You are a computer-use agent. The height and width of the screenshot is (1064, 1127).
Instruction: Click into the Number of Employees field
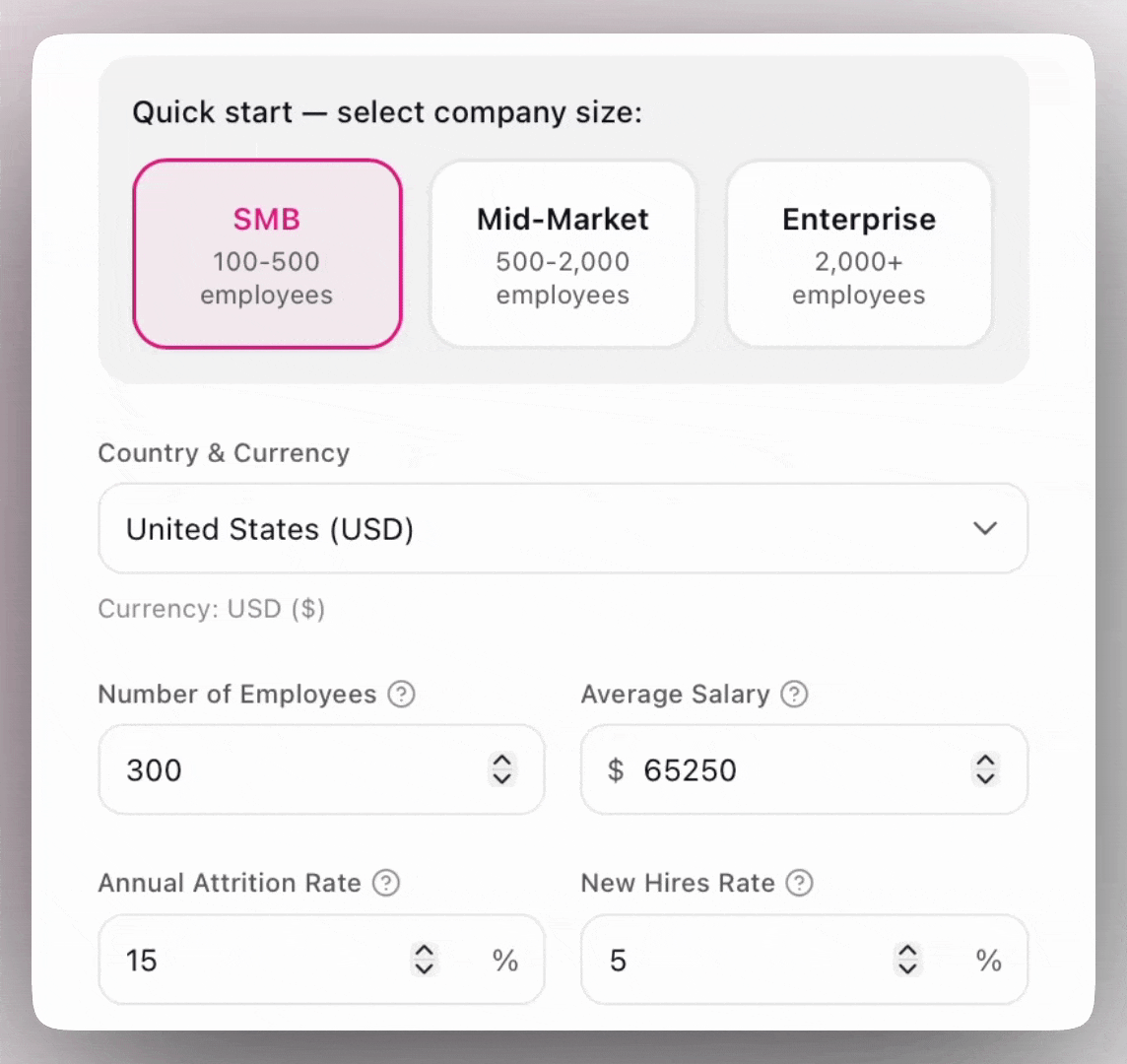click(296, 770)
